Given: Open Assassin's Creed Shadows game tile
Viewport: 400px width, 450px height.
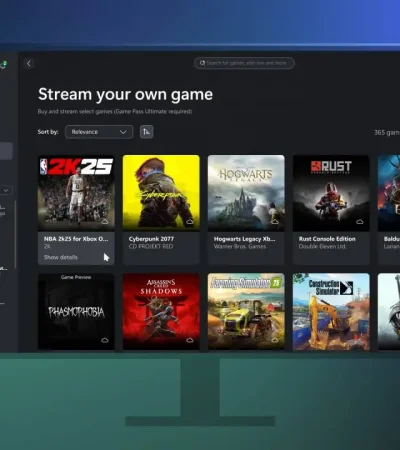Looking at the screenshot, I should click(x=161, y=312).
